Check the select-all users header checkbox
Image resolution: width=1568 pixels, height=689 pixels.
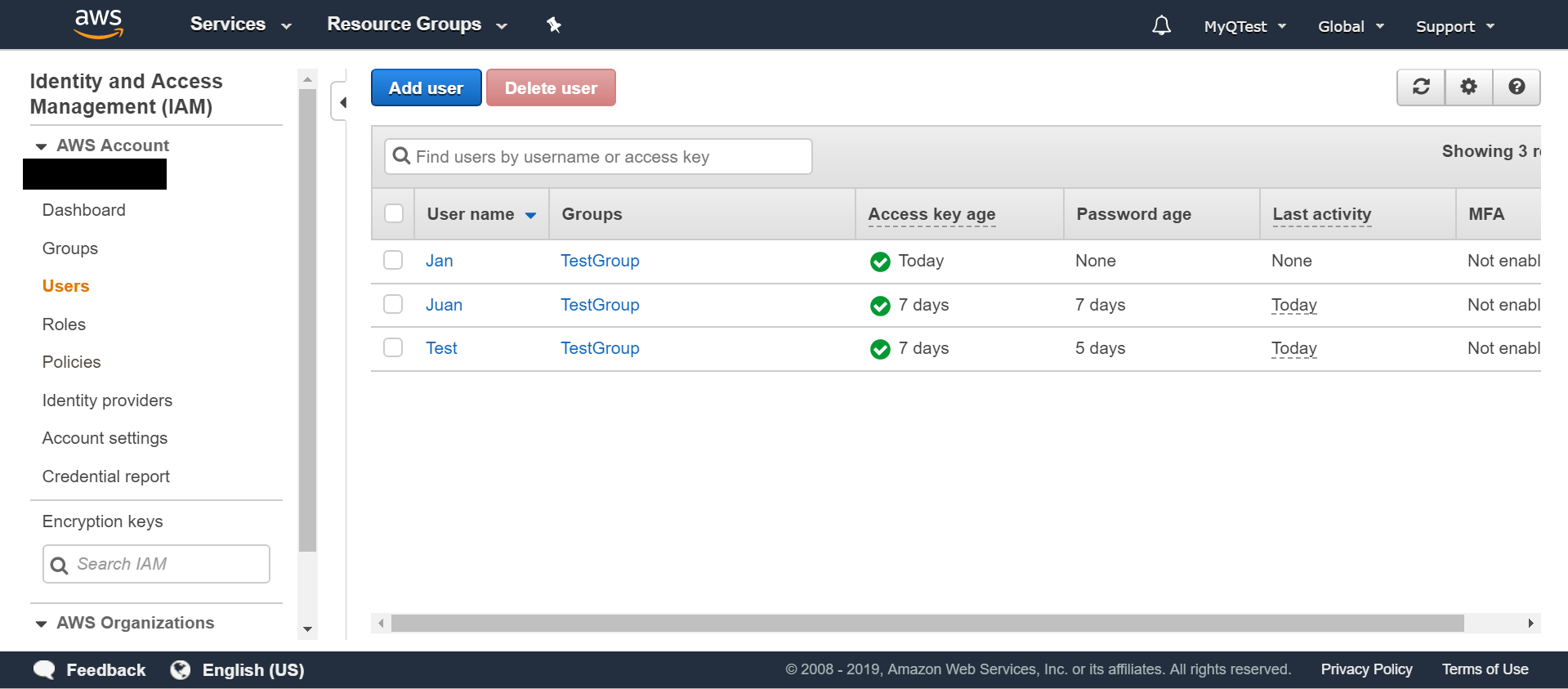click(x=394, y=214)
